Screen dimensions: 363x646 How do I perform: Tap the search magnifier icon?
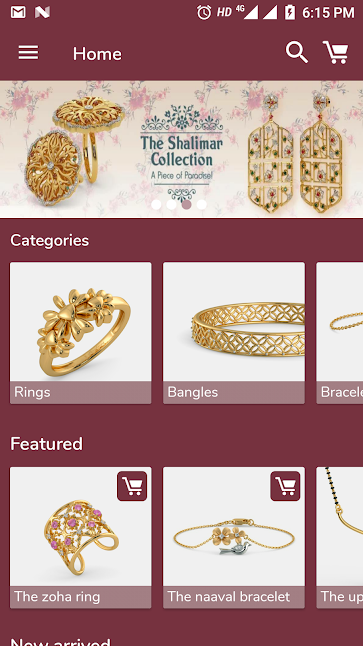point(297,52)
